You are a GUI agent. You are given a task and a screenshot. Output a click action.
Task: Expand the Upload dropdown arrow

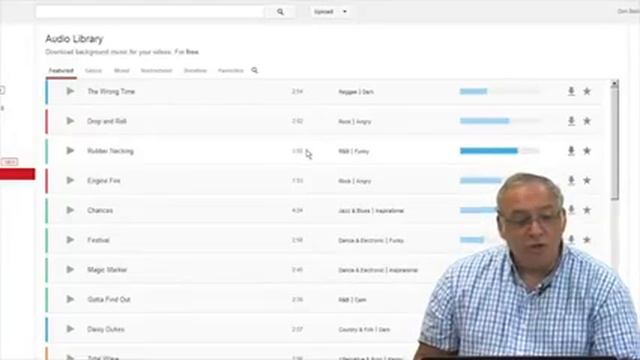pyautogui.click(x=344, y=12)
